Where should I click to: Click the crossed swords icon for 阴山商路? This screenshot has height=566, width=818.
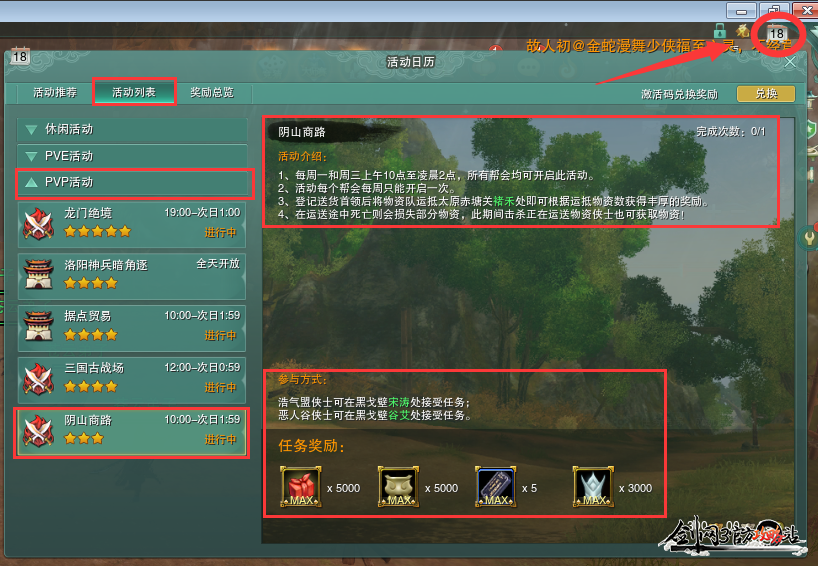38,431
